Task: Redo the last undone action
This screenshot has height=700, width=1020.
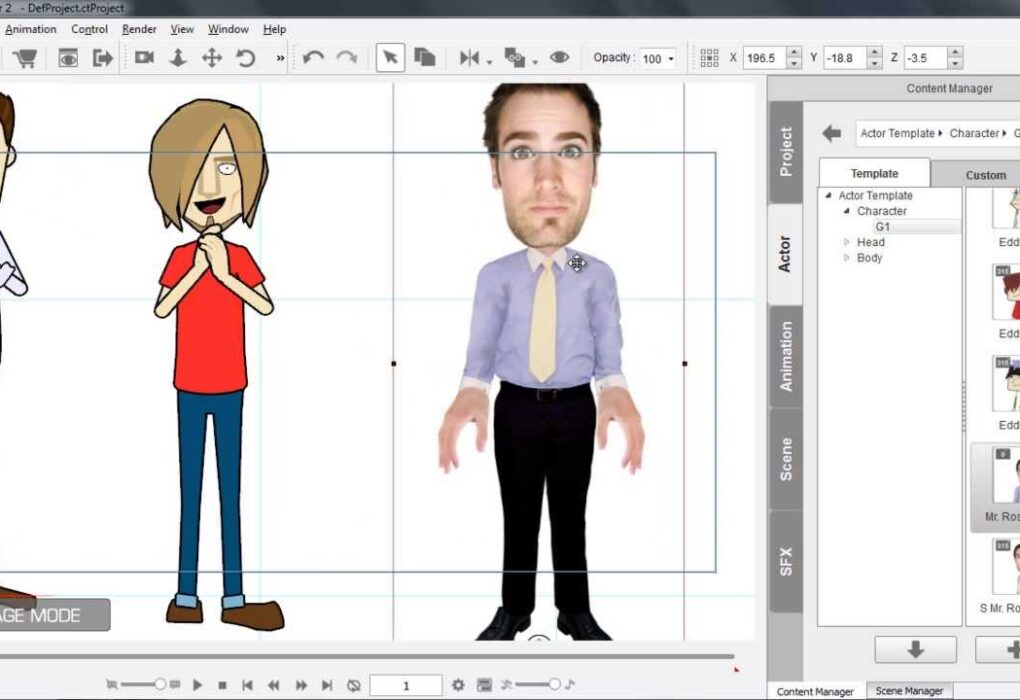Action: pos(347,58)
